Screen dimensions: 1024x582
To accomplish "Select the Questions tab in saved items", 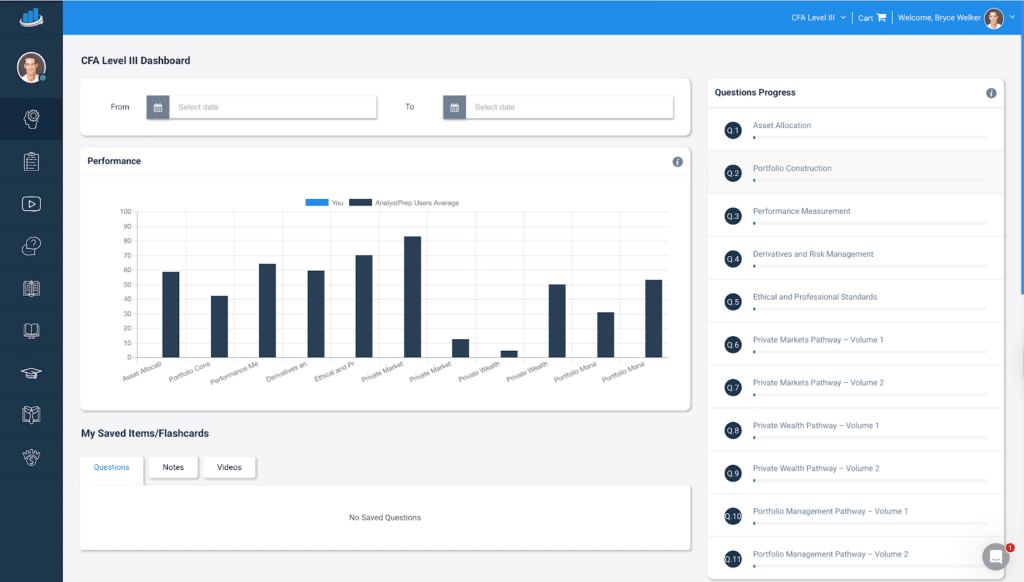I will (x=111, y=467).
